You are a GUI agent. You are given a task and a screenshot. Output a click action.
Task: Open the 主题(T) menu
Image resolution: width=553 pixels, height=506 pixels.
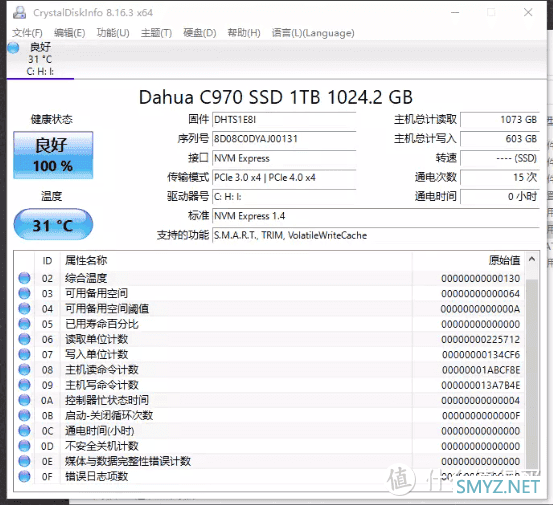156,33
